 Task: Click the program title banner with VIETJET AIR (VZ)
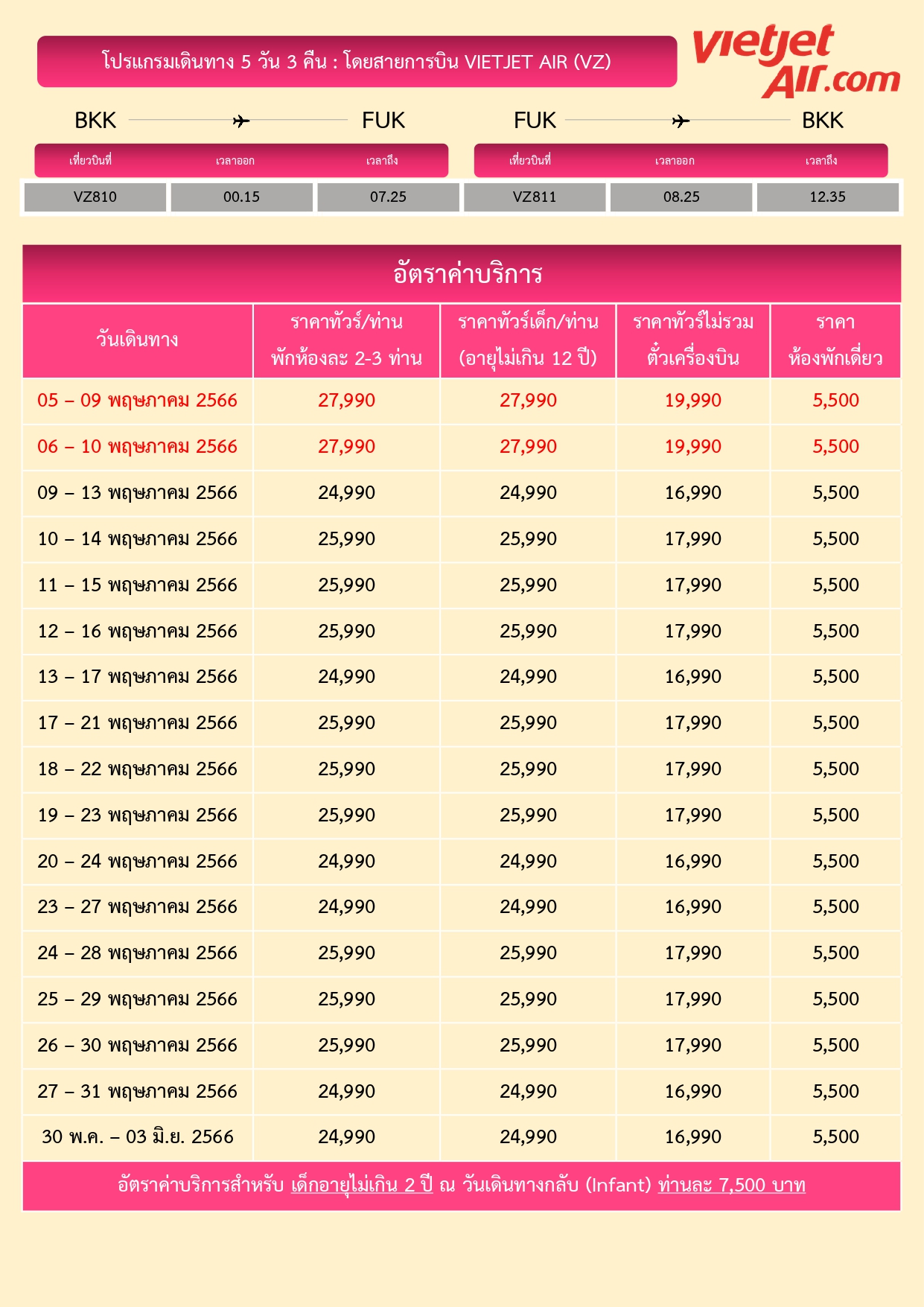[x=357, y=61]
